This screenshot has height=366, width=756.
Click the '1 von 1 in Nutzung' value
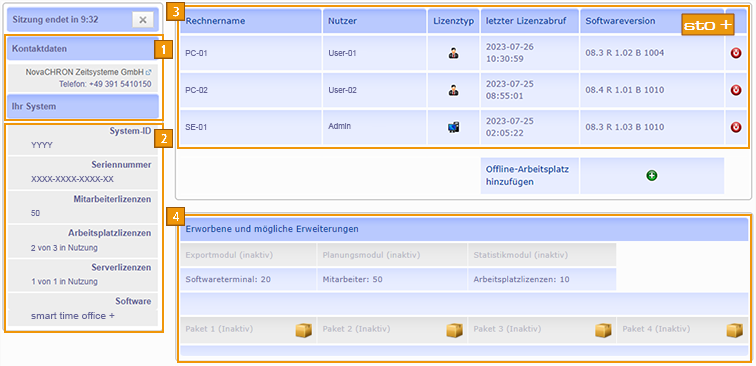pos(64,282)
